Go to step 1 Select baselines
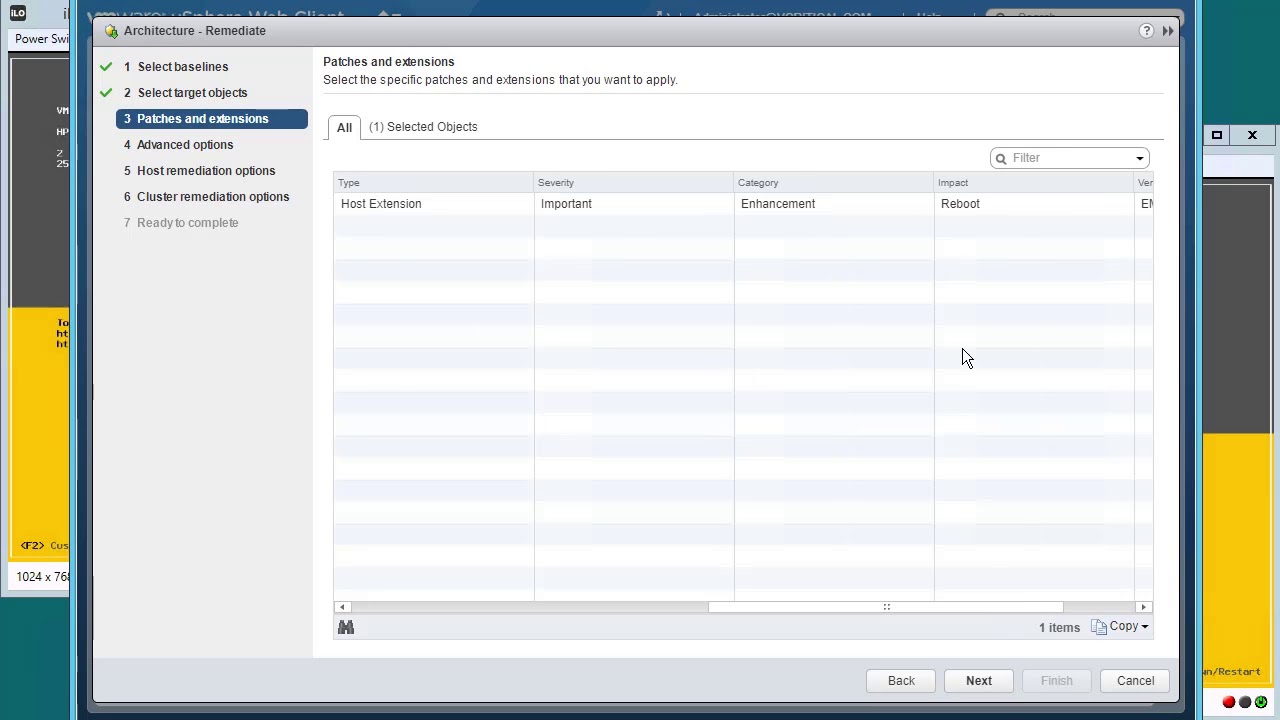Screen dimensions: 1280x720 tap(182, 67)
